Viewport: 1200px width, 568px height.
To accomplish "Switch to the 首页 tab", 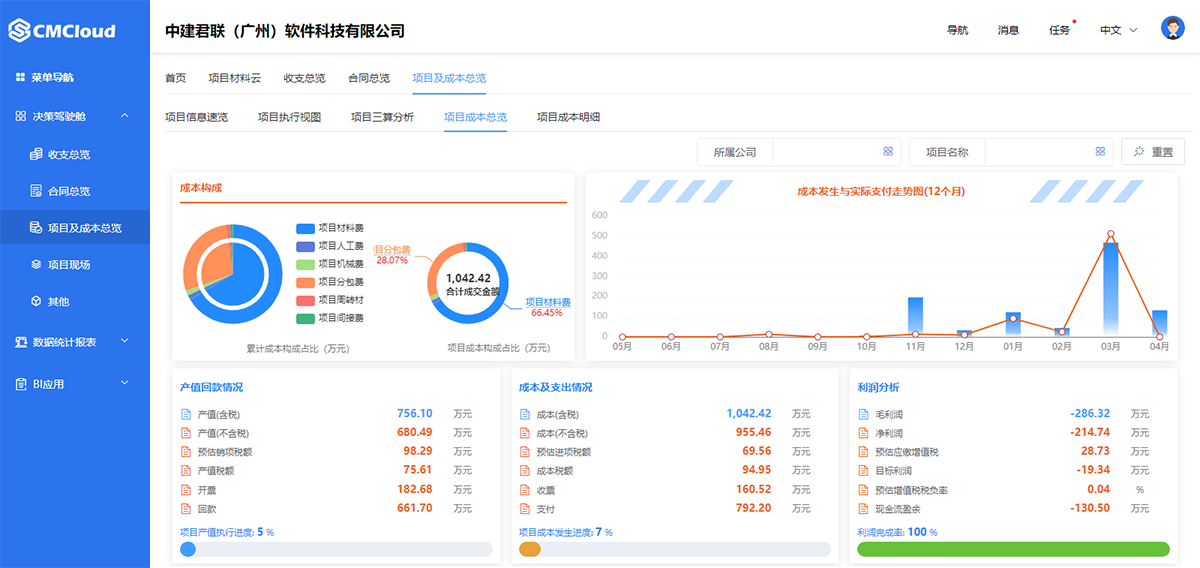I will point(175,78).
